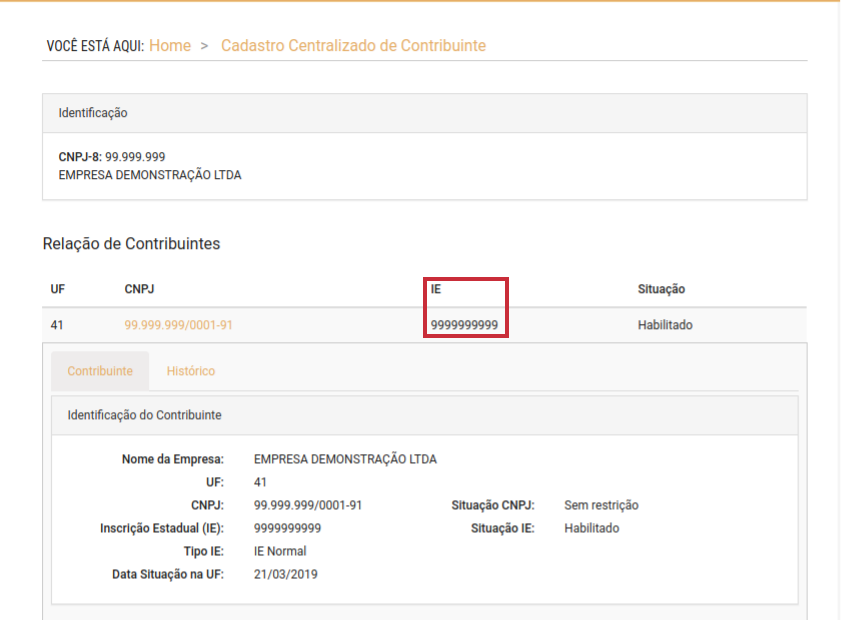
Task: Click the Identificação do Contribuinte panel header
Action: [144, 414]
